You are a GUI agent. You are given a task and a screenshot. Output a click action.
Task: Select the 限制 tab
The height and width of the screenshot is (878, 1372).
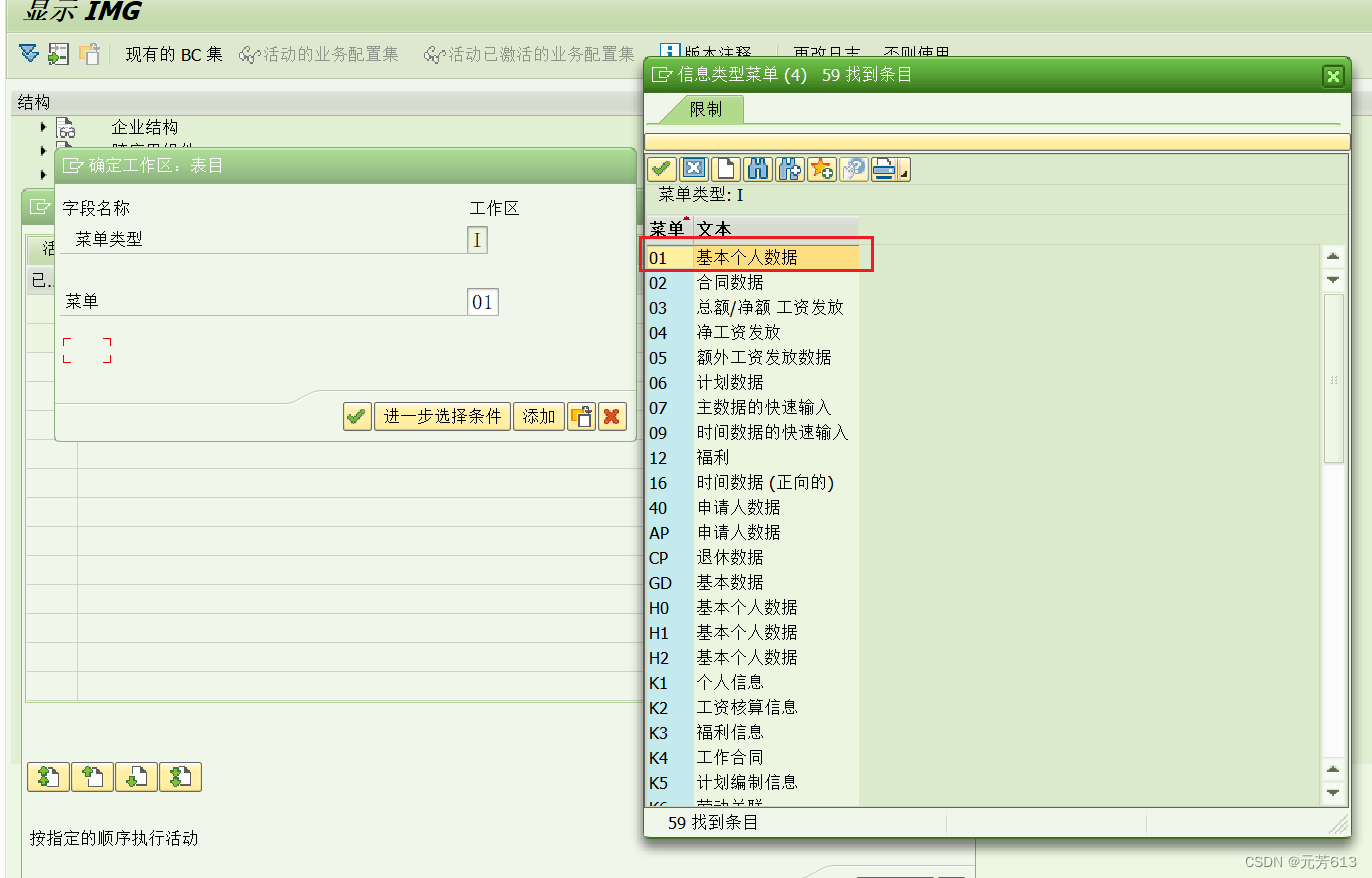[x=705, y=110]
